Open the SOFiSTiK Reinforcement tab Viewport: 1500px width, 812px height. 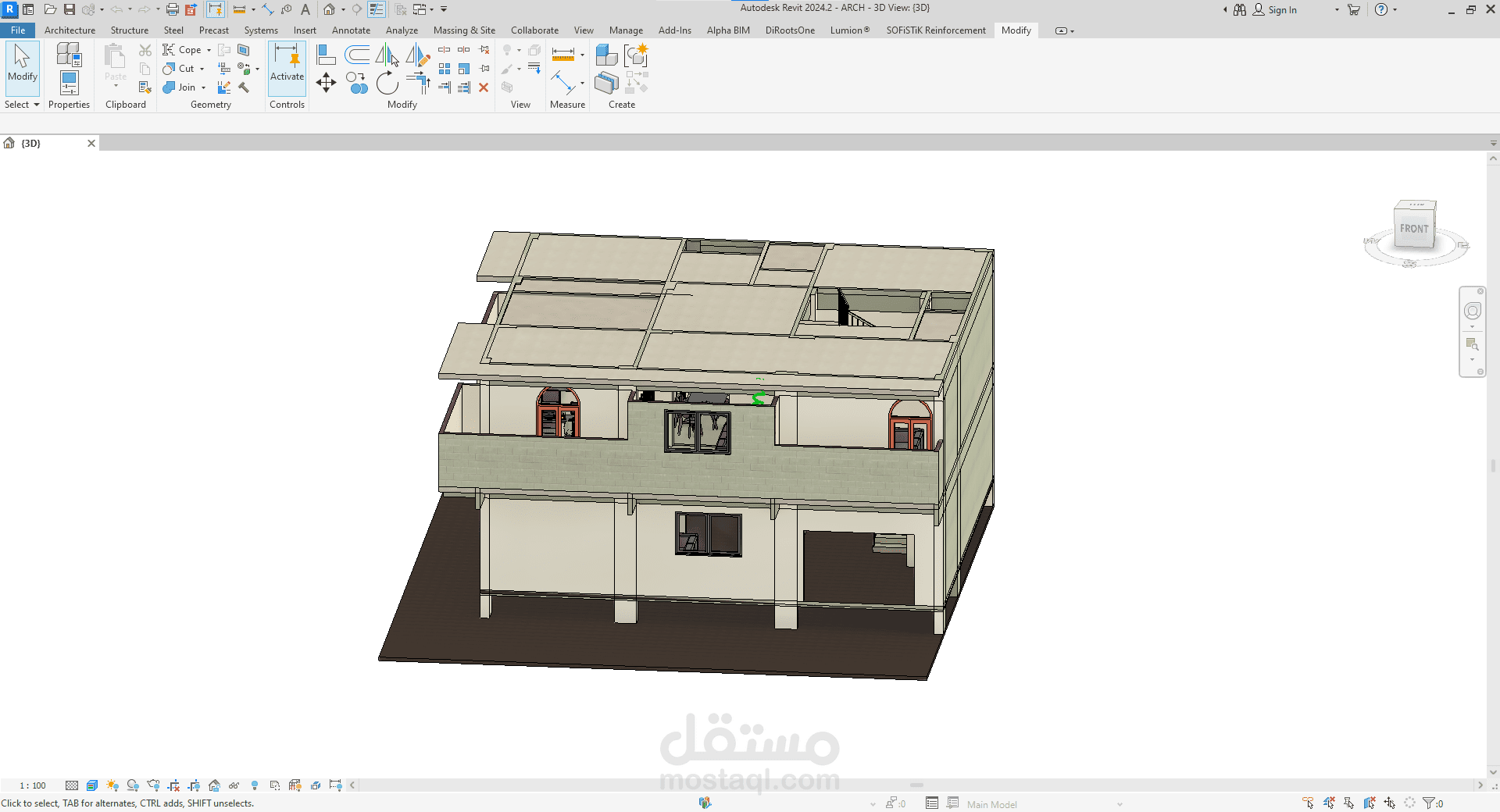point(936,30)
